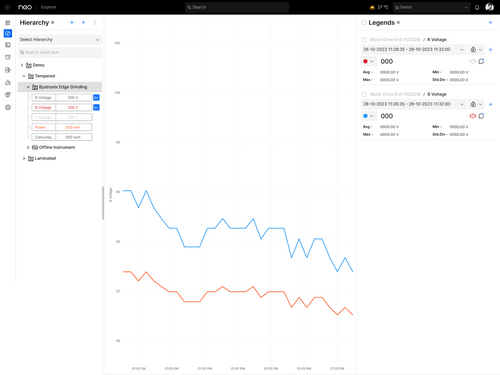Image resolution: width=500 pixels, height=375 pixels.
Task: Click the blue chart button on the B Voltage row
Action: coord(96,107)
